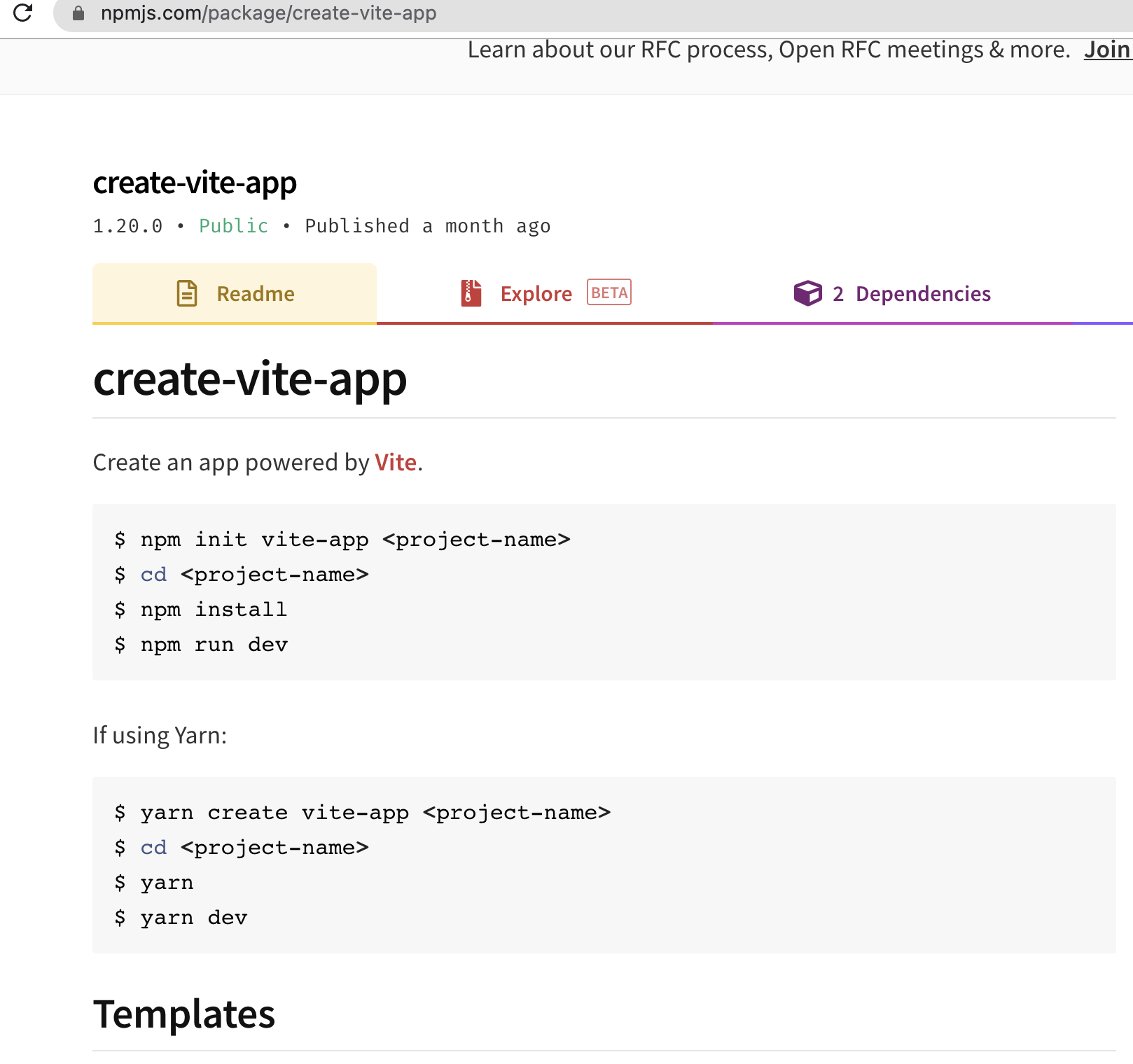1133x1064 pixels.
Task: Click the green Public label
Action: click(x=234, y=226)
